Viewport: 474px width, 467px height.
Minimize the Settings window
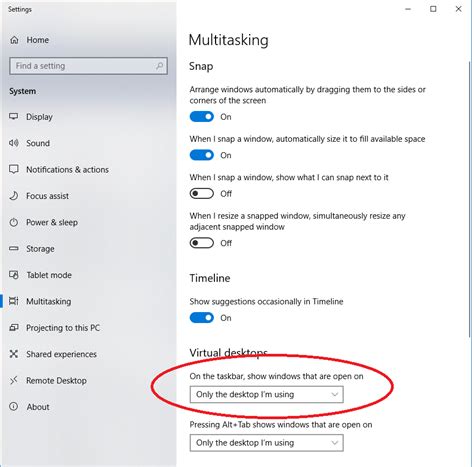coord(408,9)
